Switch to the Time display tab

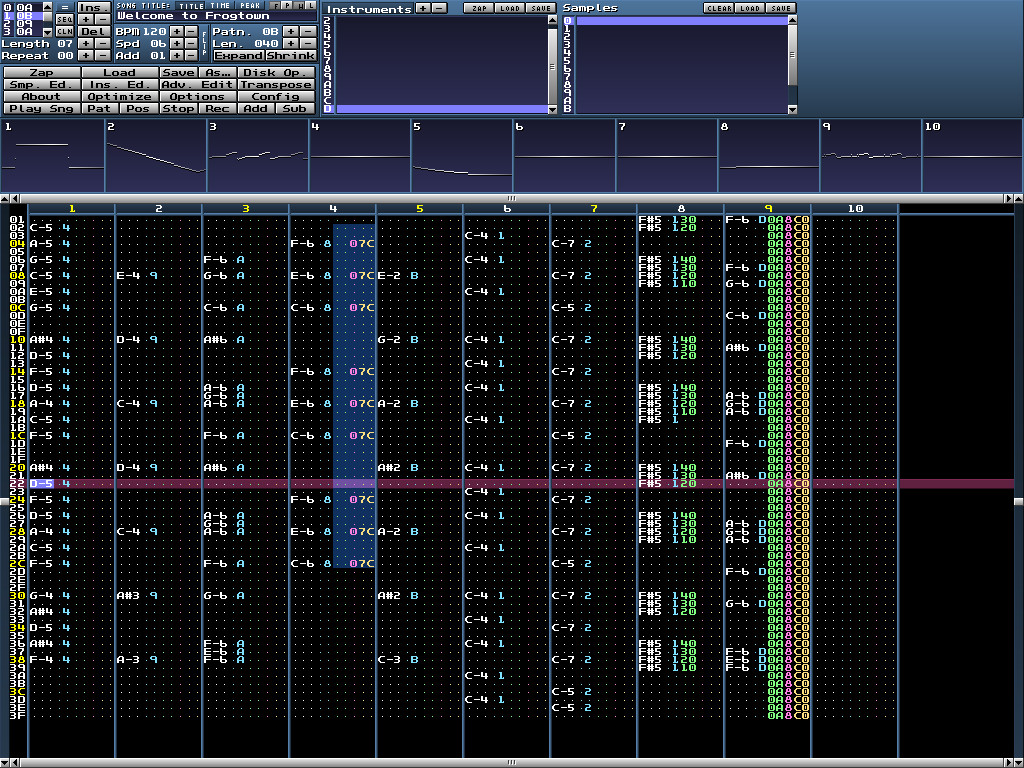pos(221,6)
